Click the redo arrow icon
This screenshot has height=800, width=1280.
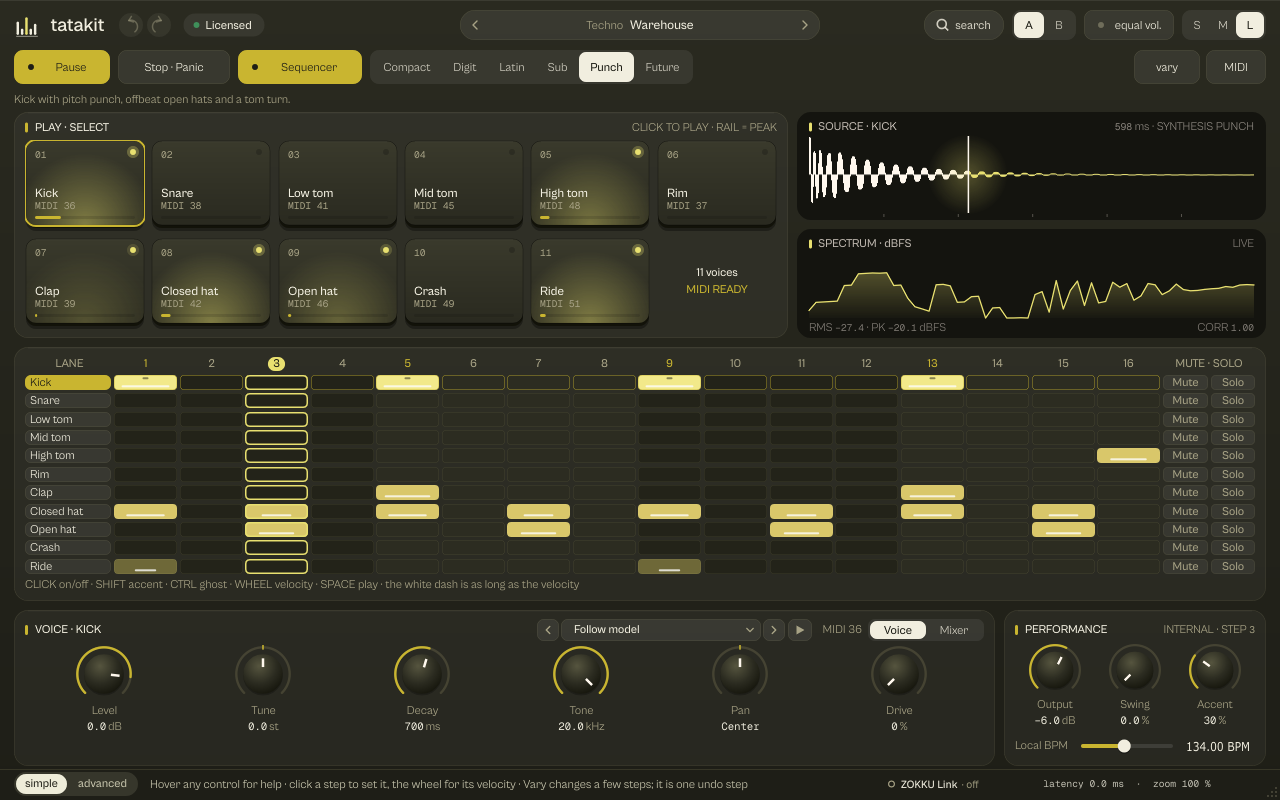tap(159, 25)
